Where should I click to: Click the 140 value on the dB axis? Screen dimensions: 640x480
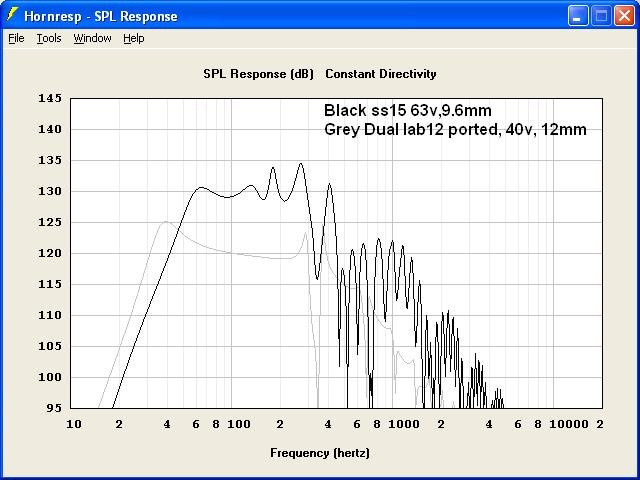50,129
